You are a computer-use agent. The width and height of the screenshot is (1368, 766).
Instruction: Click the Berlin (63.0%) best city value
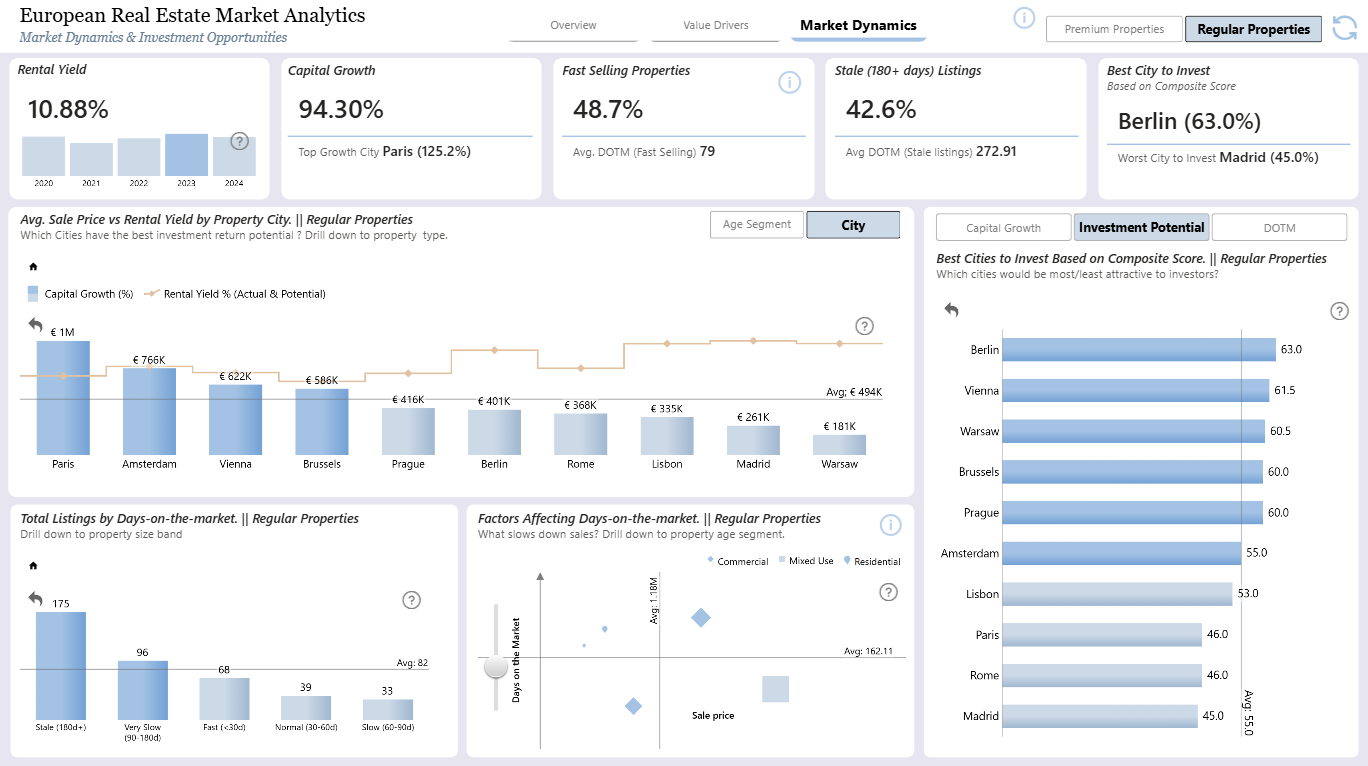click(1189, 122)
